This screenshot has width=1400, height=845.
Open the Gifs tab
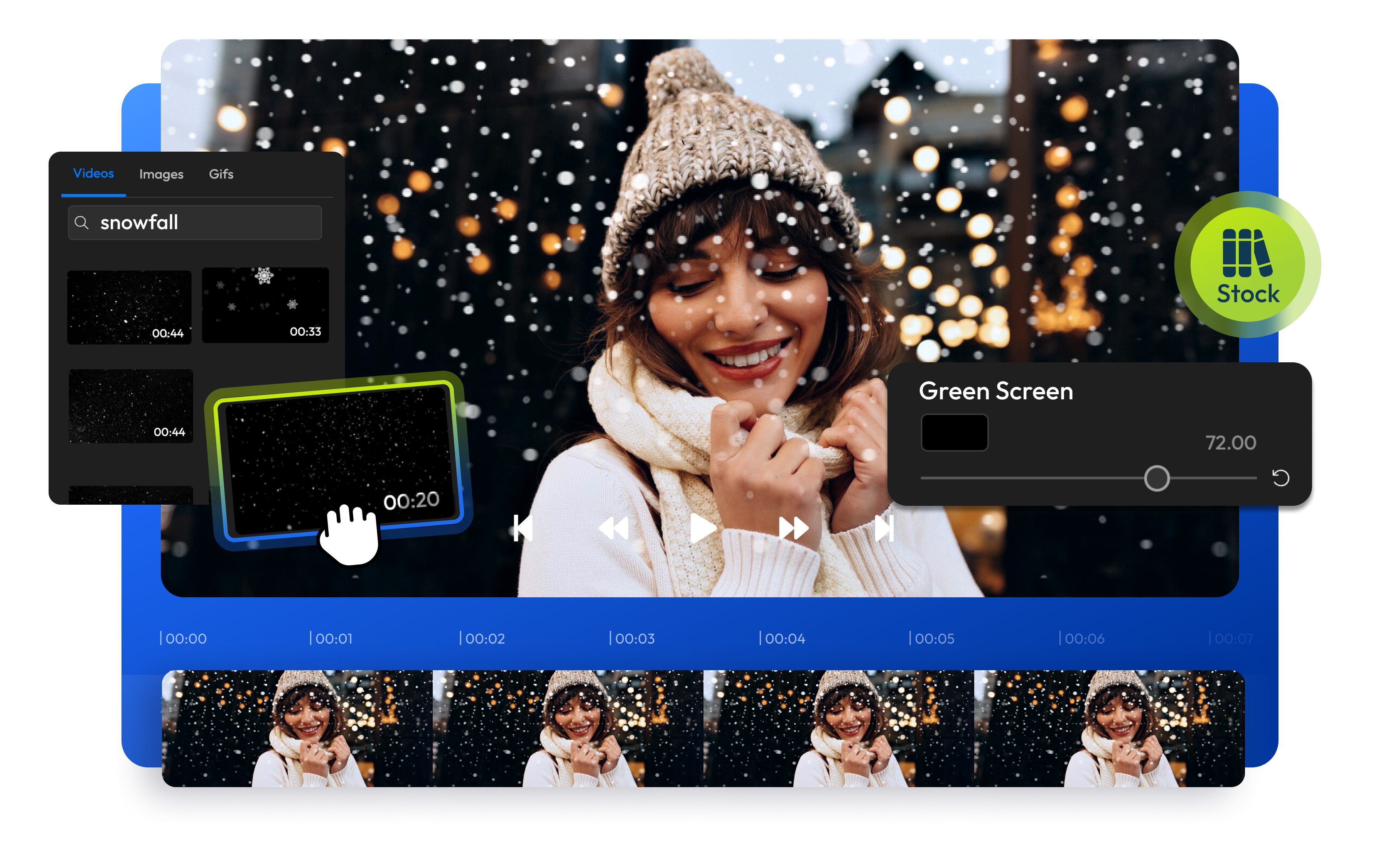[222, 174]
